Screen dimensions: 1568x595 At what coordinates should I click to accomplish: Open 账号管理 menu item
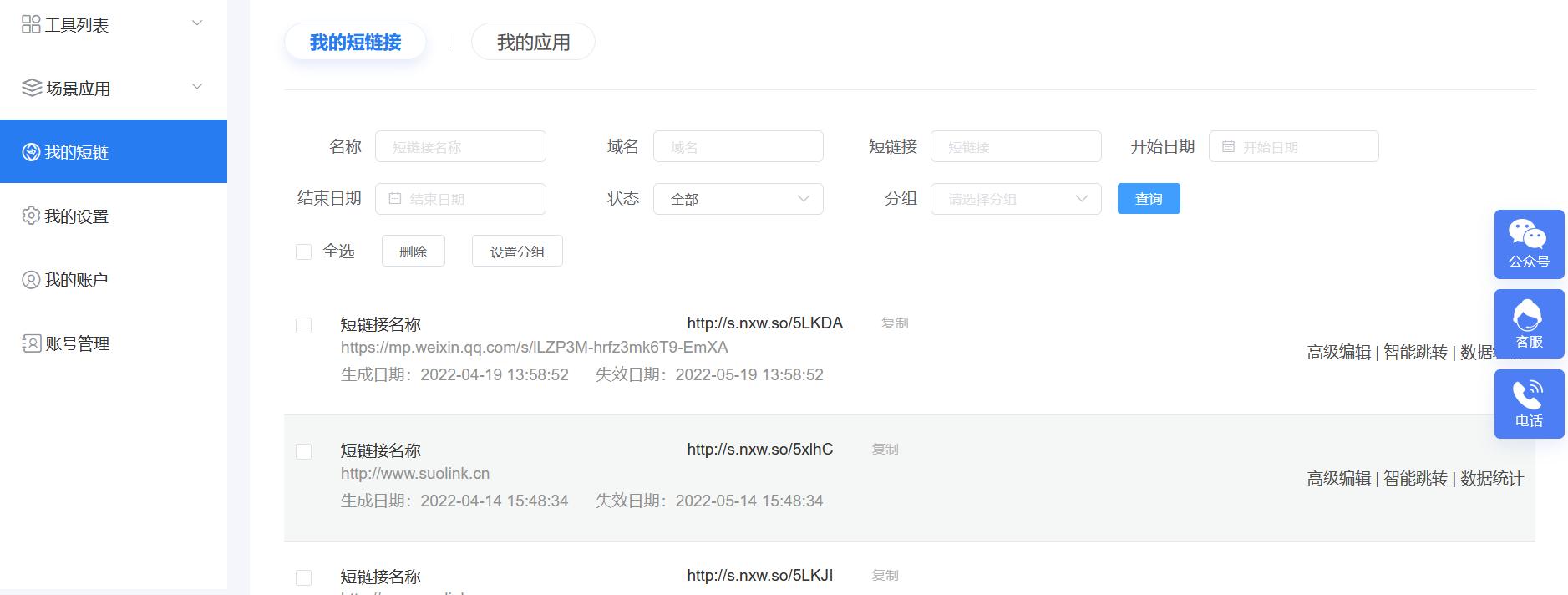click(x=114, y=343)
